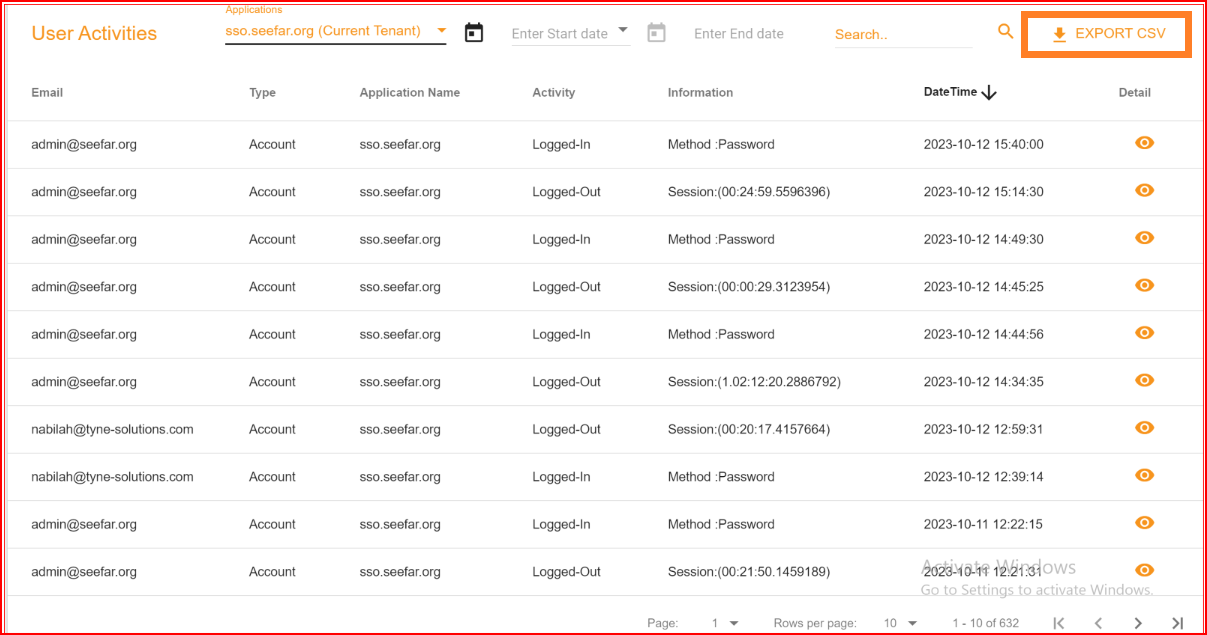Click Method :Password in the 14:49:30 row
1207x635 pixels.
[721, 239]
